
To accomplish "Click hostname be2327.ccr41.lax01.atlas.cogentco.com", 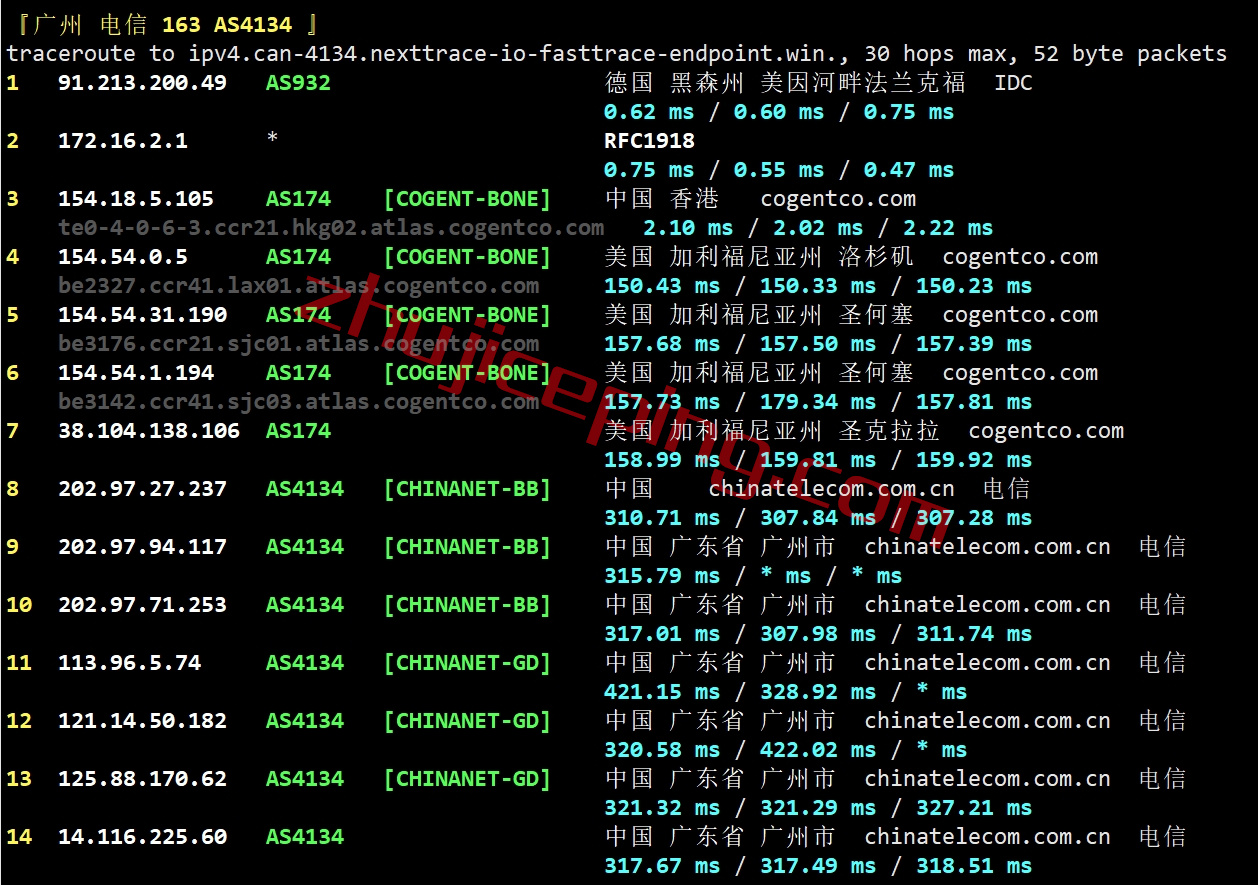I will coord(298,286).
